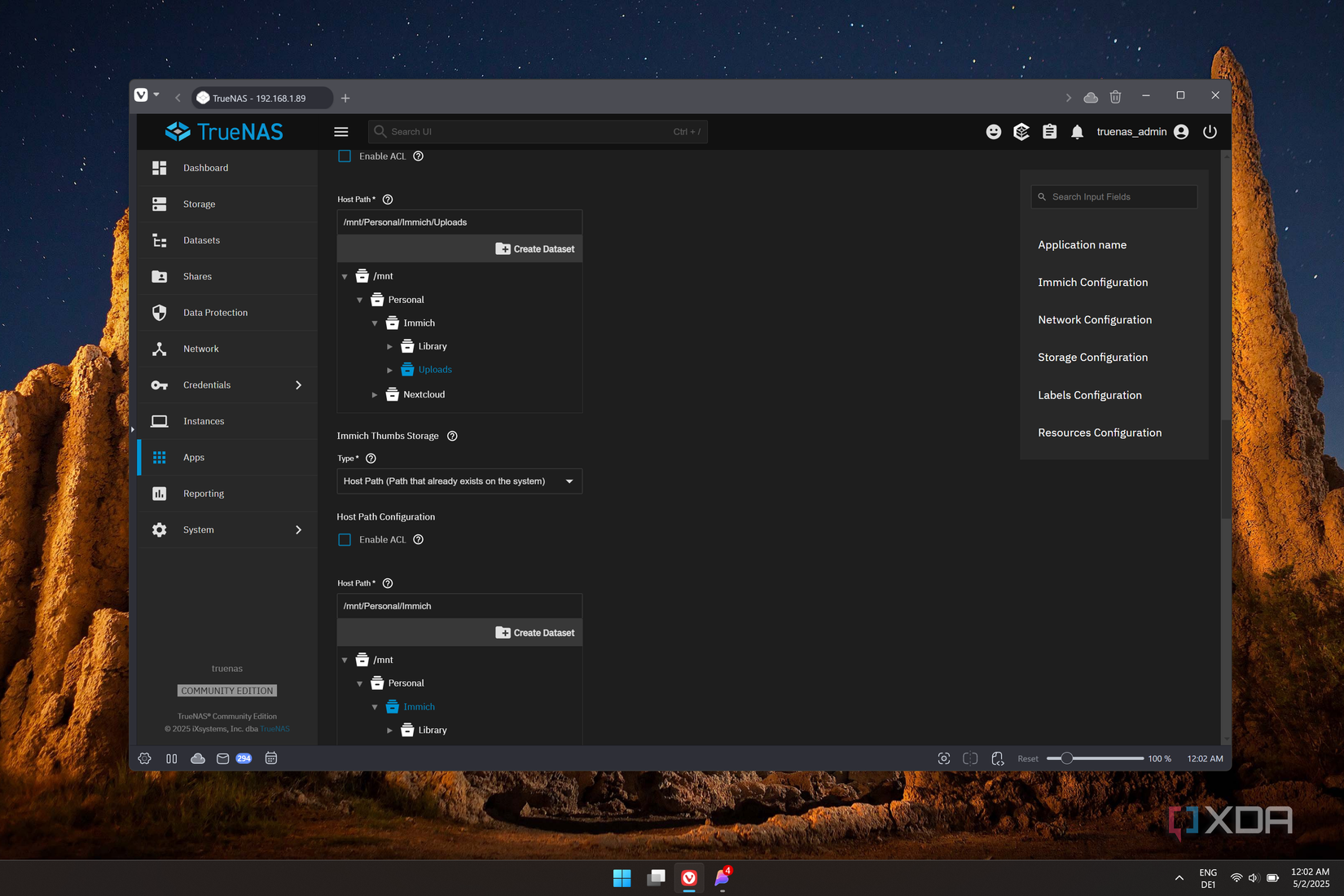This screenshot has height=896, width=1344.
Task: Open the Jobs clipboard icon
Action: click(1050, 132)
